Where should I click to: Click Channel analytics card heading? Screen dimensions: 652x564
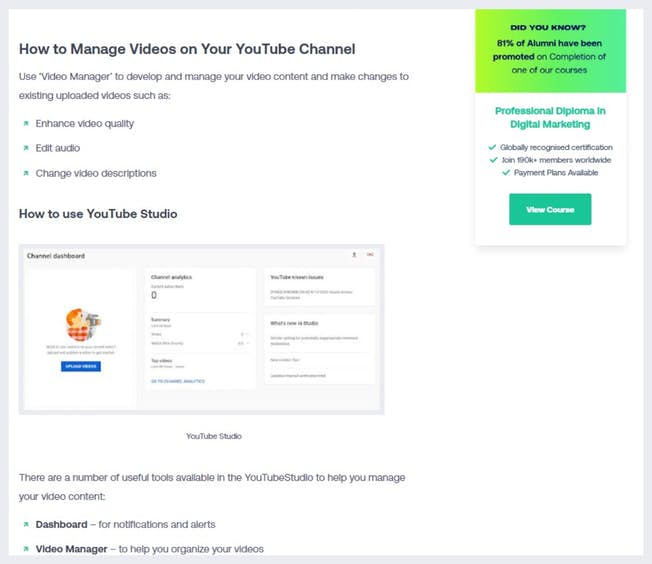coord(171,277)
